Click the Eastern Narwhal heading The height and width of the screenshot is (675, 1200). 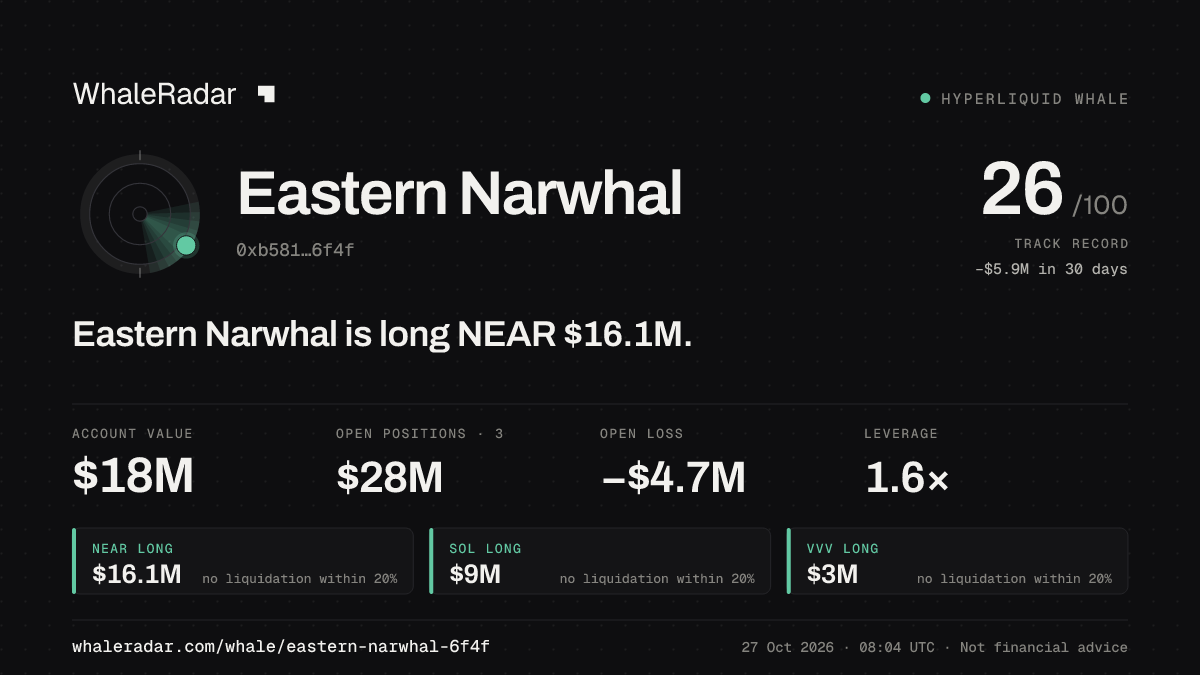[460, 192]
